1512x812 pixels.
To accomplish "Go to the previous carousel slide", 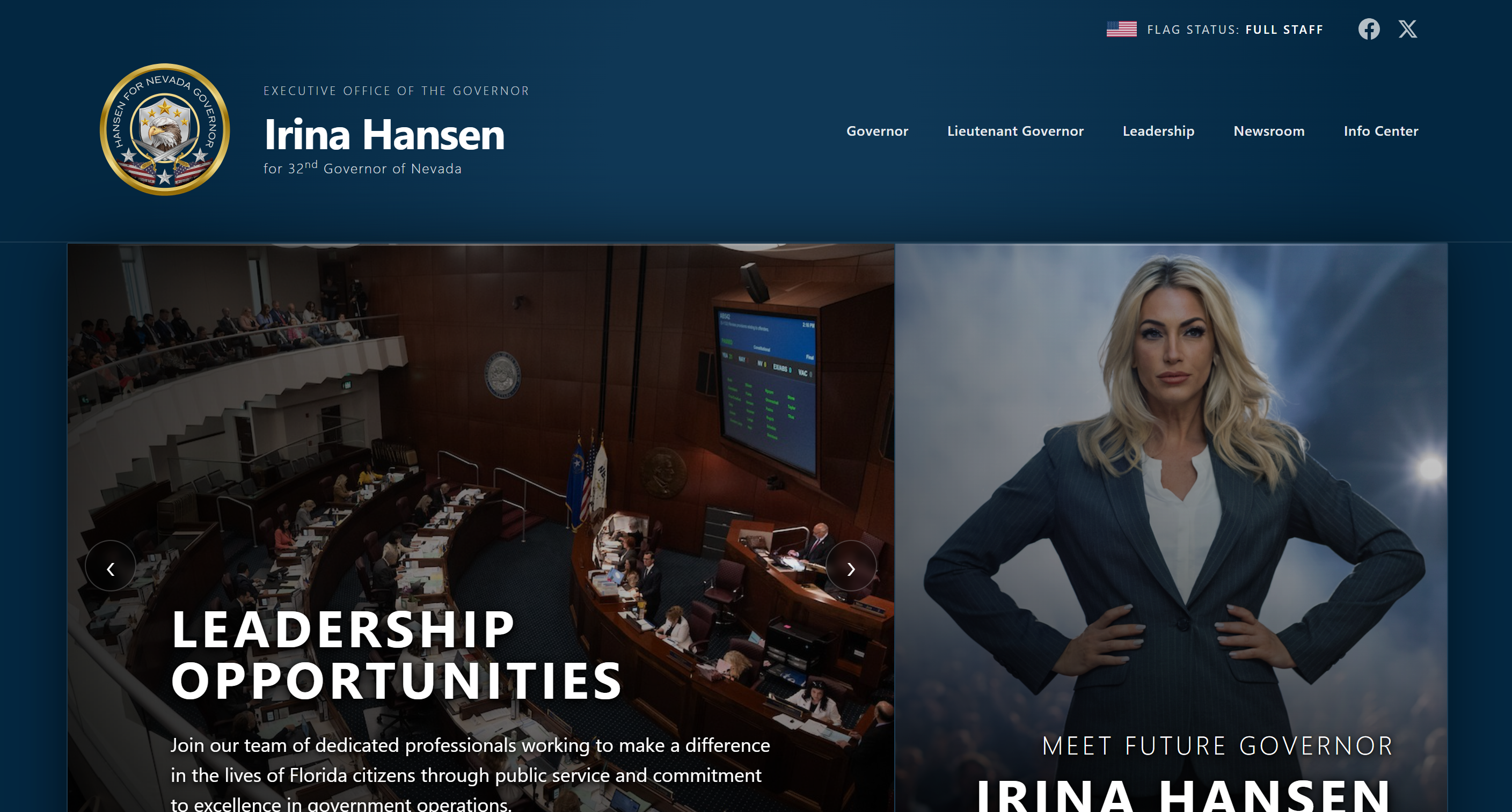I will coord(111,567).
